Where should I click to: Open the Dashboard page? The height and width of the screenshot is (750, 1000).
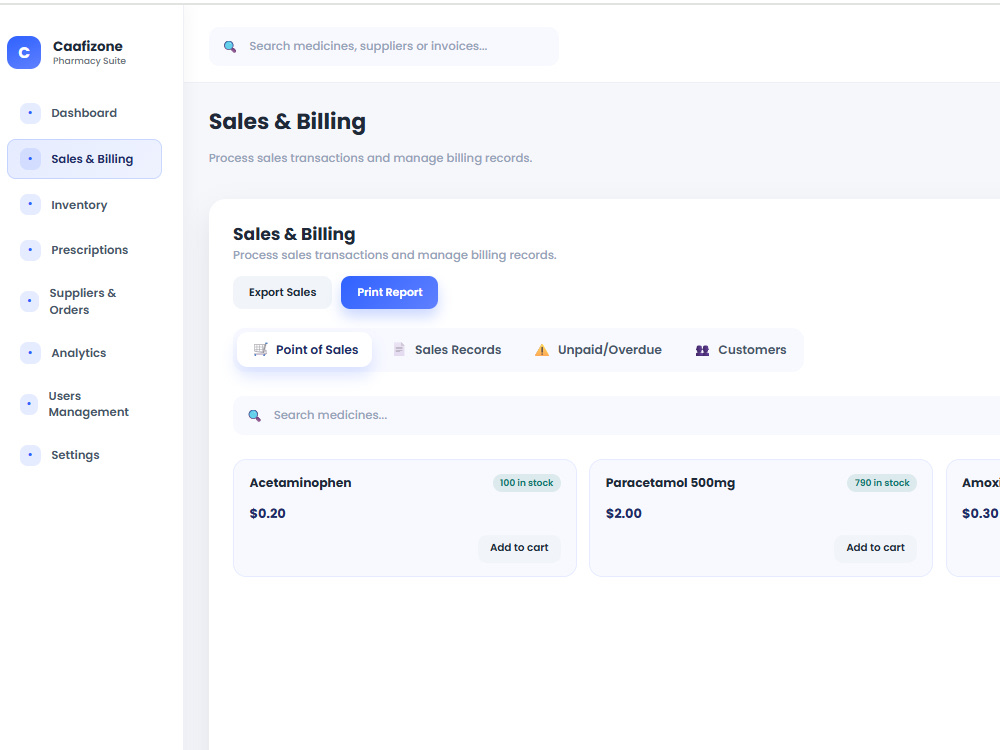84,113
